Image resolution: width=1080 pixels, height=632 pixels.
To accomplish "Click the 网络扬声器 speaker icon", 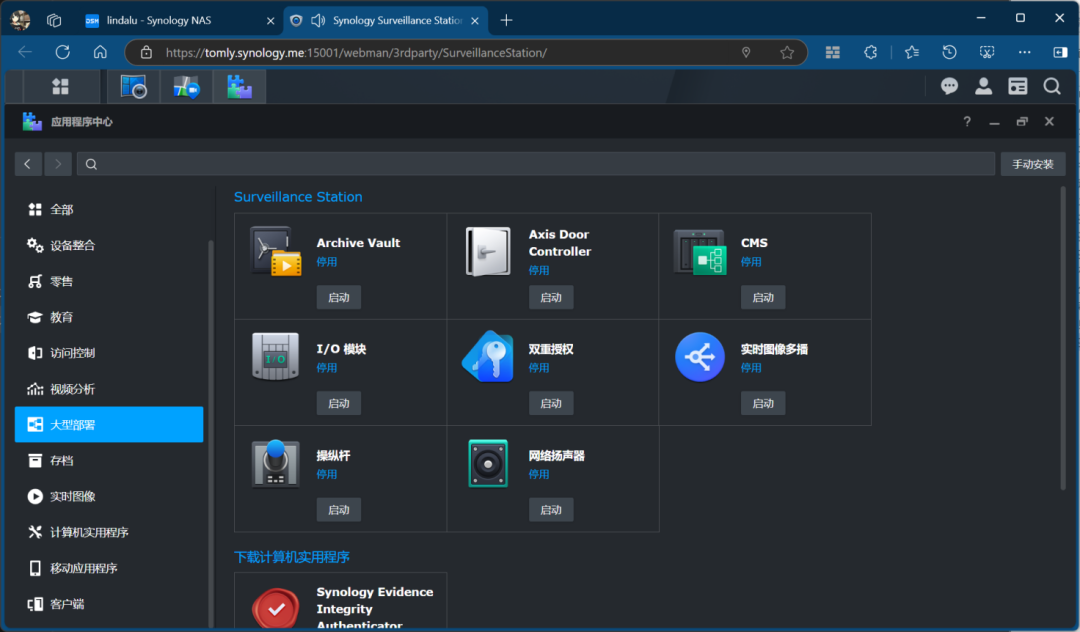I will (x=488, y=463).
